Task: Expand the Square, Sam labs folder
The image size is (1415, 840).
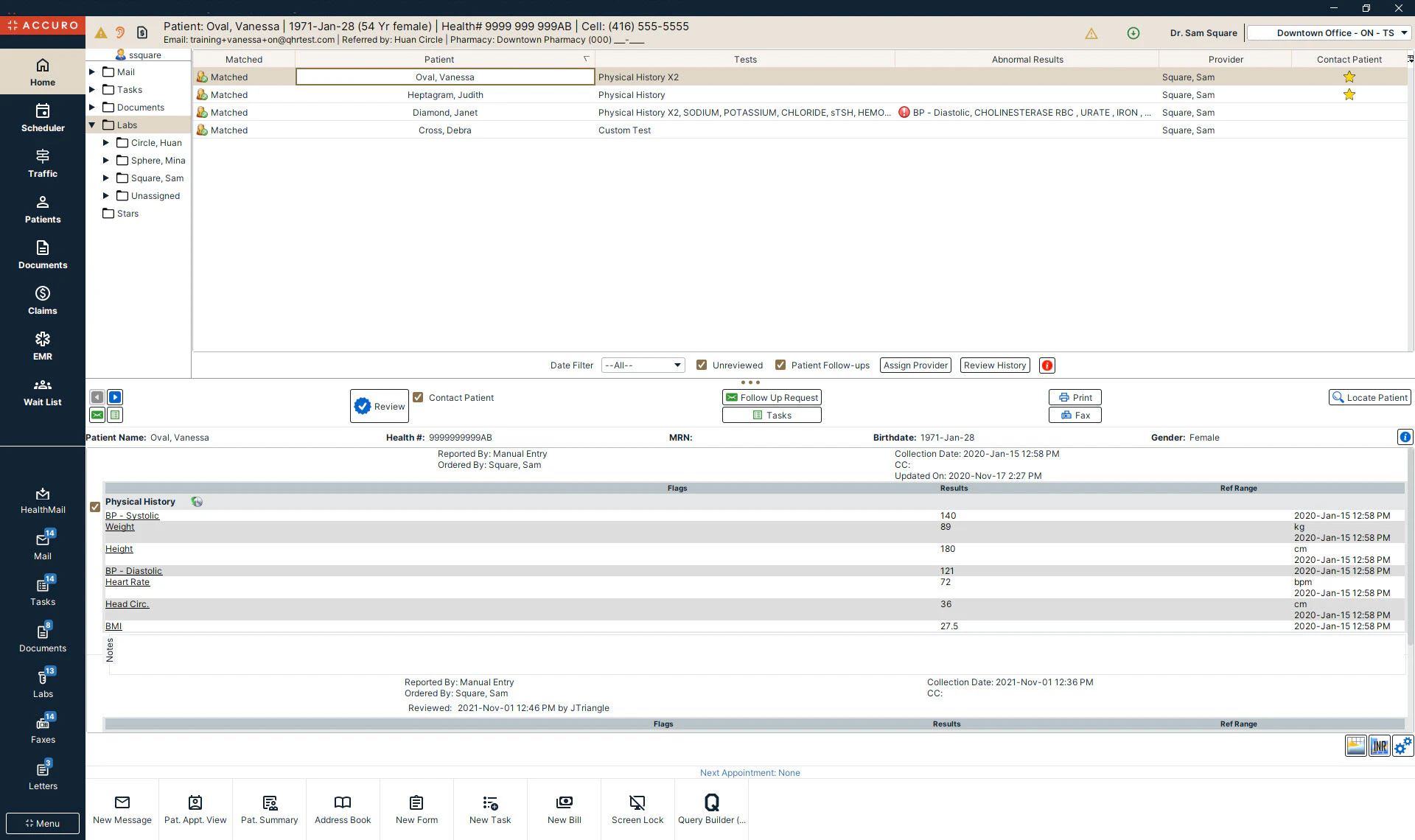Action: point(105,178)
